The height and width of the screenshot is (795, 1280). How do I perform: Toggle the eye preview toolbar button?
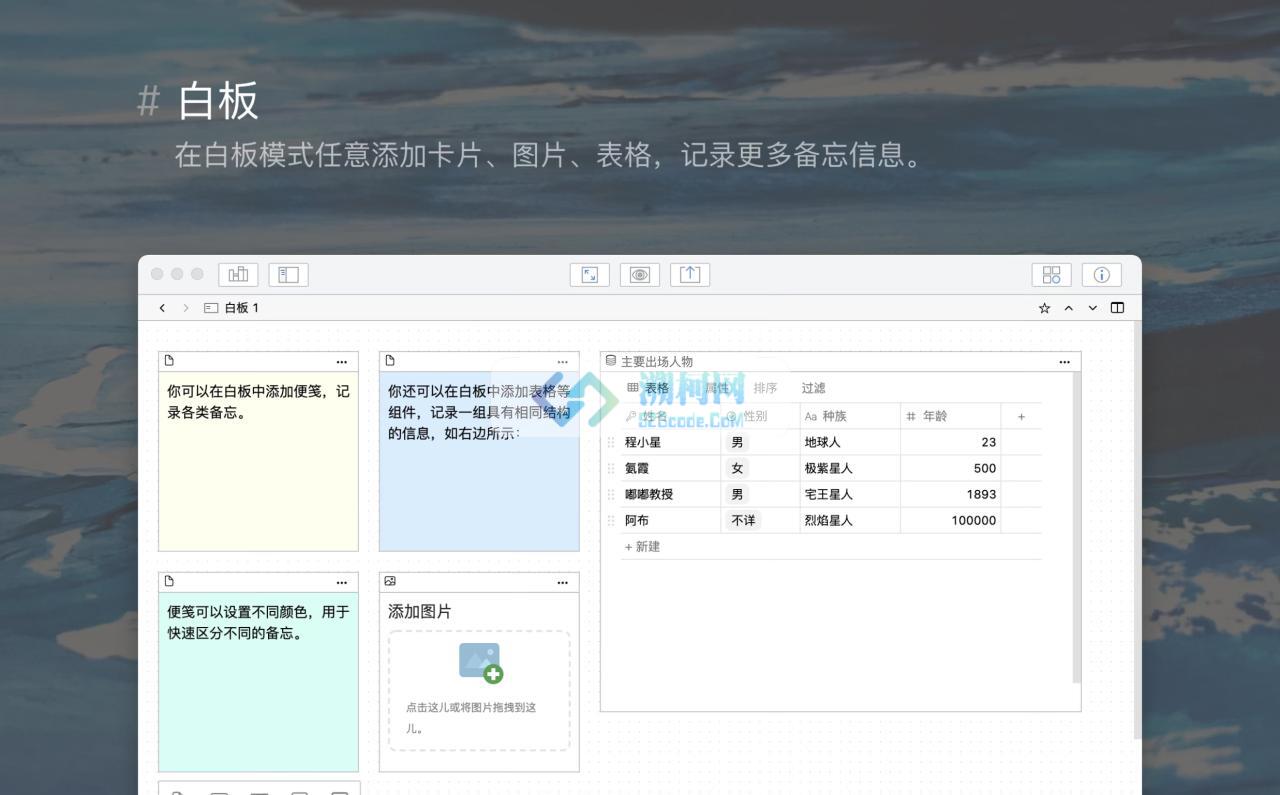coord(640,274)
